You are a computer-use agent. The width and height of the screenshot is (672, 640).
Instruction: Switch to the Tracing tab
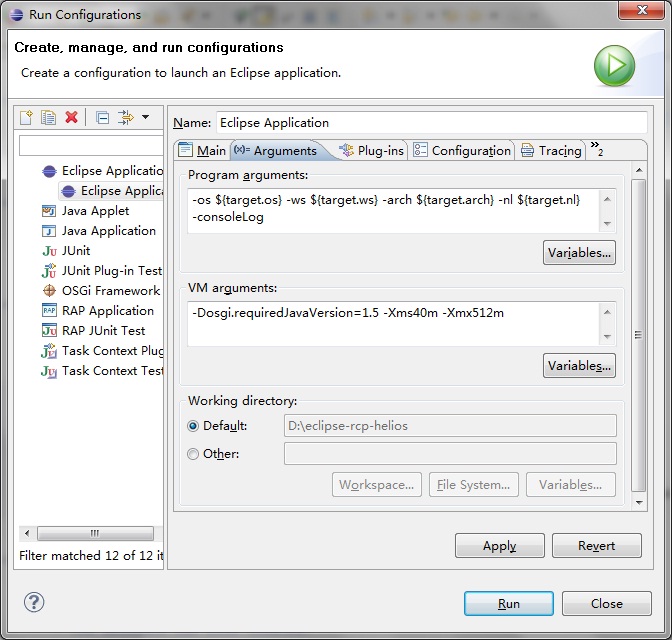[x=551, y=150]
